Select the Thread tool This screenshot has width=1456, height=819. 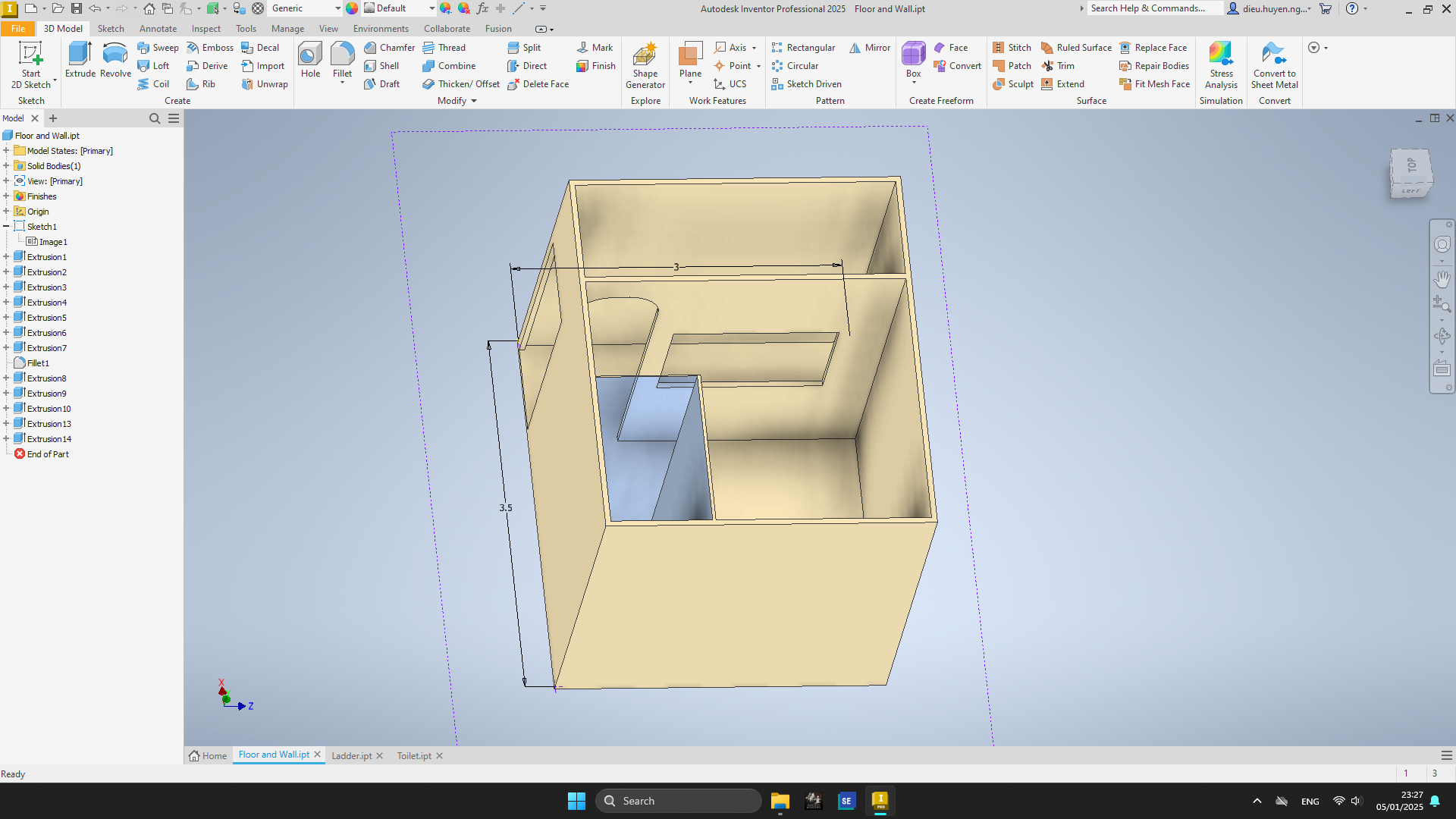pyautogui.click(x=444, y=47)
